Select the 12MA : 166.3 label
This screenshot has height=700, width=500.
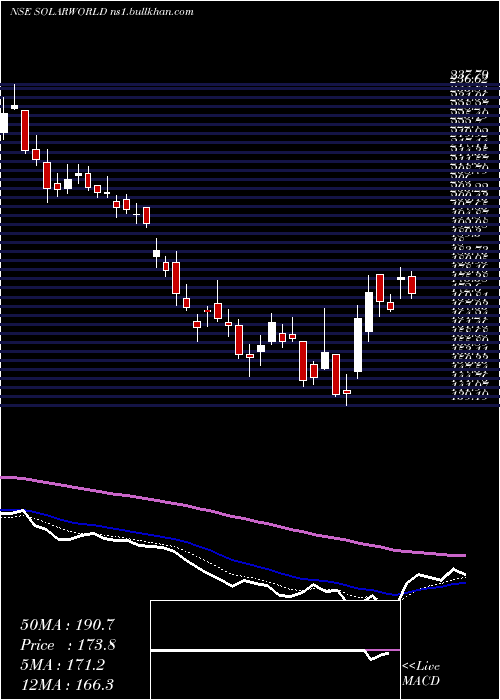[69, 684]
